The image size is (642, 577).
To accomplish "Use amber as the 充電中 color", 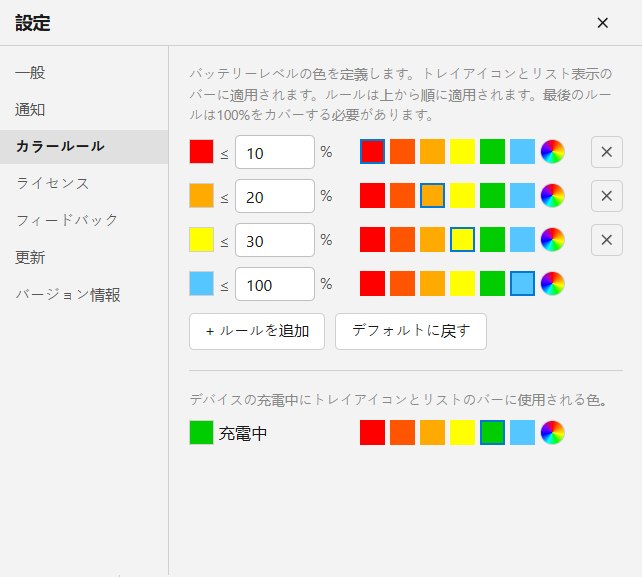I will point(432,432).
